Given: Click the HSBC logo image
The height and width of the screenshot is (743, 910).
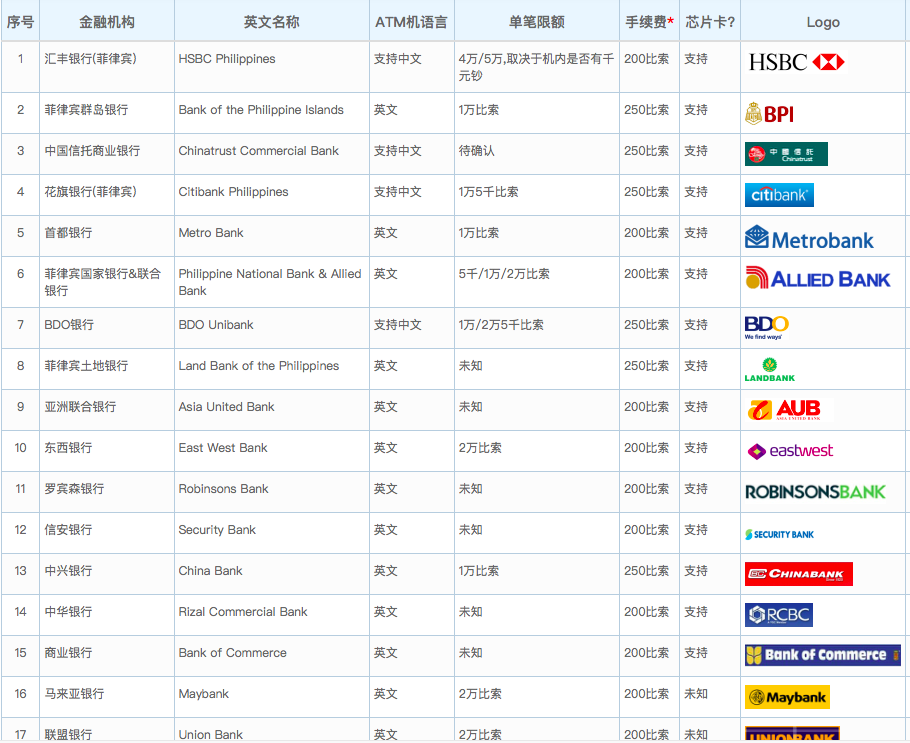Looking at the screenshot, I should pos(796,62).
